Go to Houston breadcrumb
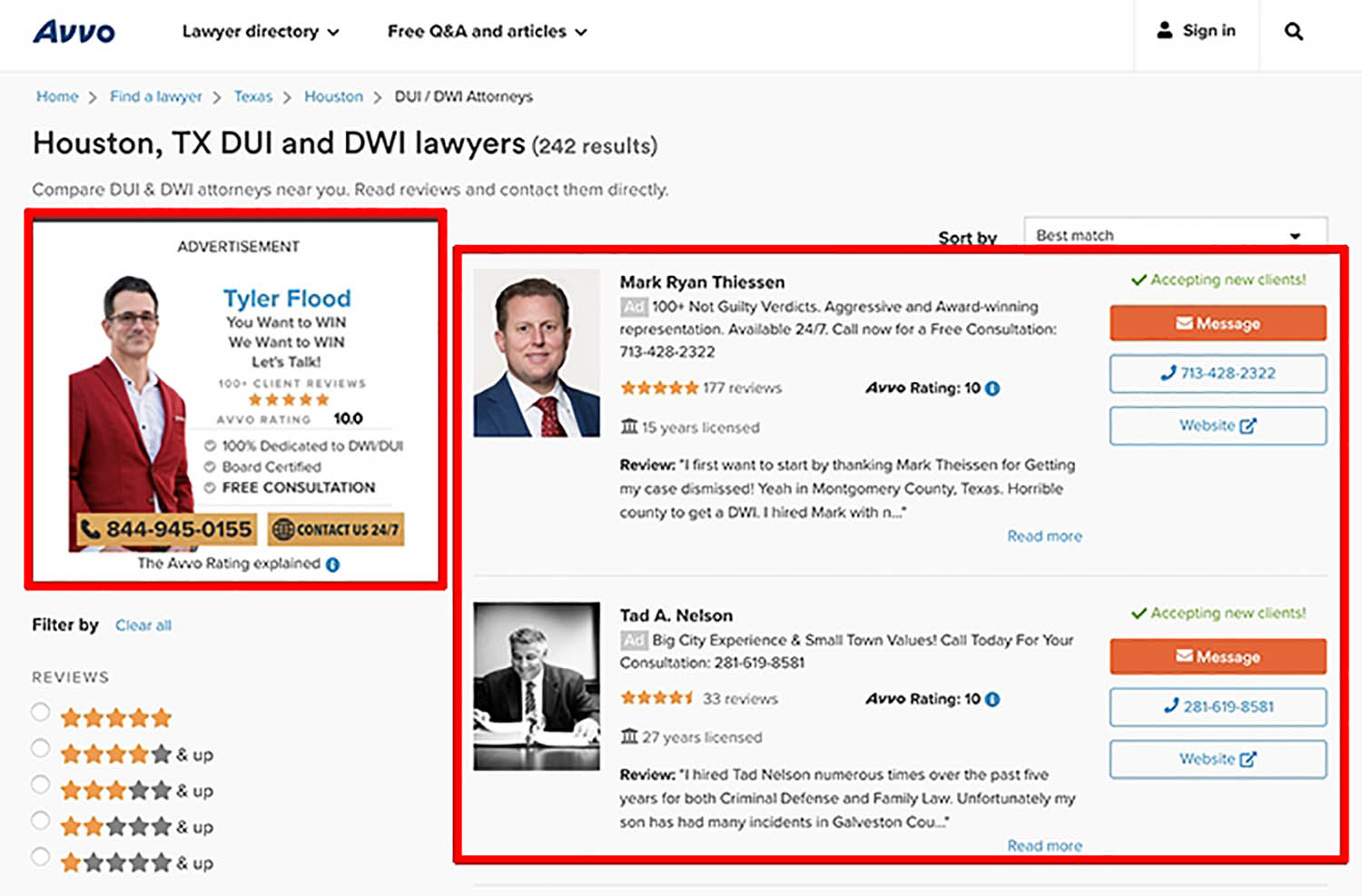The image size is (1362, 896). (x=333, y=96)
